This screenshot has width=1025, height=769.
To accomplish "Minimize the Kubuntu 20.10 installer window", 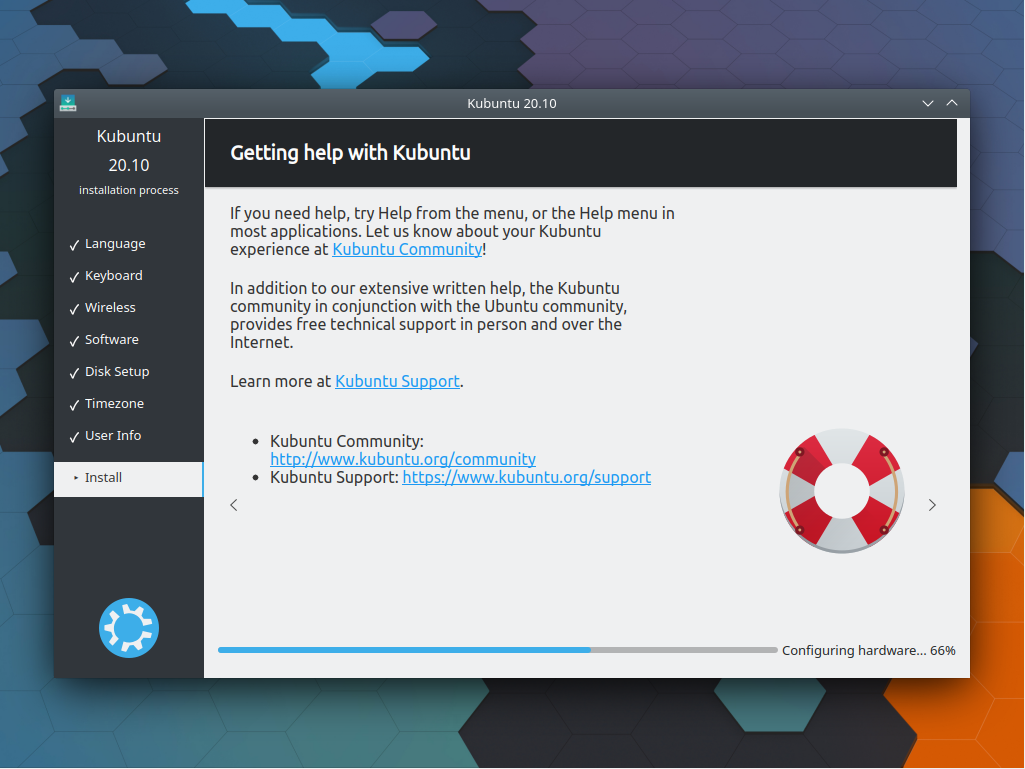I will point(928,103).
